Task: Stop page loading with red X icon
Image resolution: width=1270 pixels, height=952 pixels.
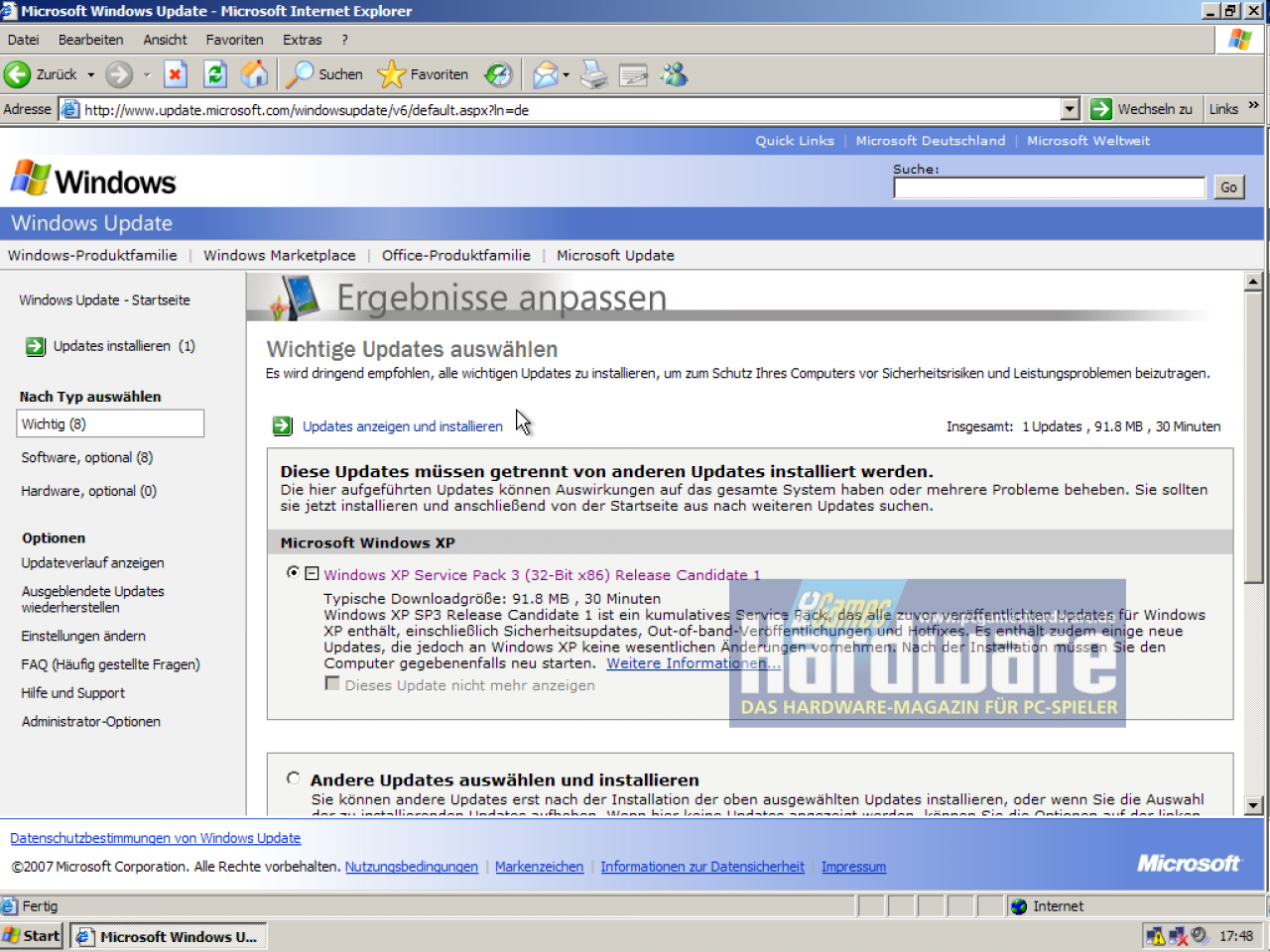Action: click(176, 74)
